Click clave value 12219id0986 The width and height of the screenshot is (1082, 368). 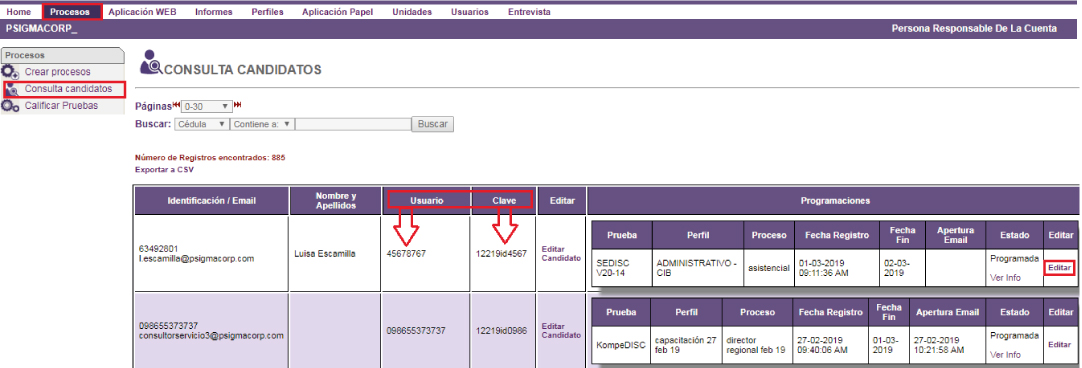501,331
